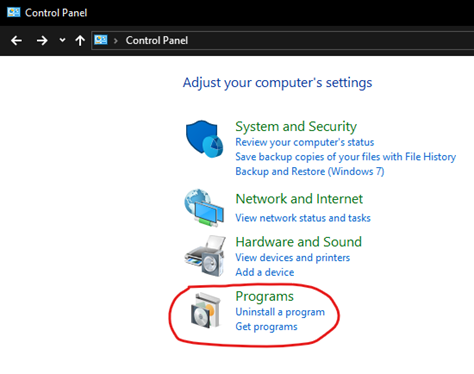Click the Control Panel address bar text
474x374 pixels.
point(157,41)
